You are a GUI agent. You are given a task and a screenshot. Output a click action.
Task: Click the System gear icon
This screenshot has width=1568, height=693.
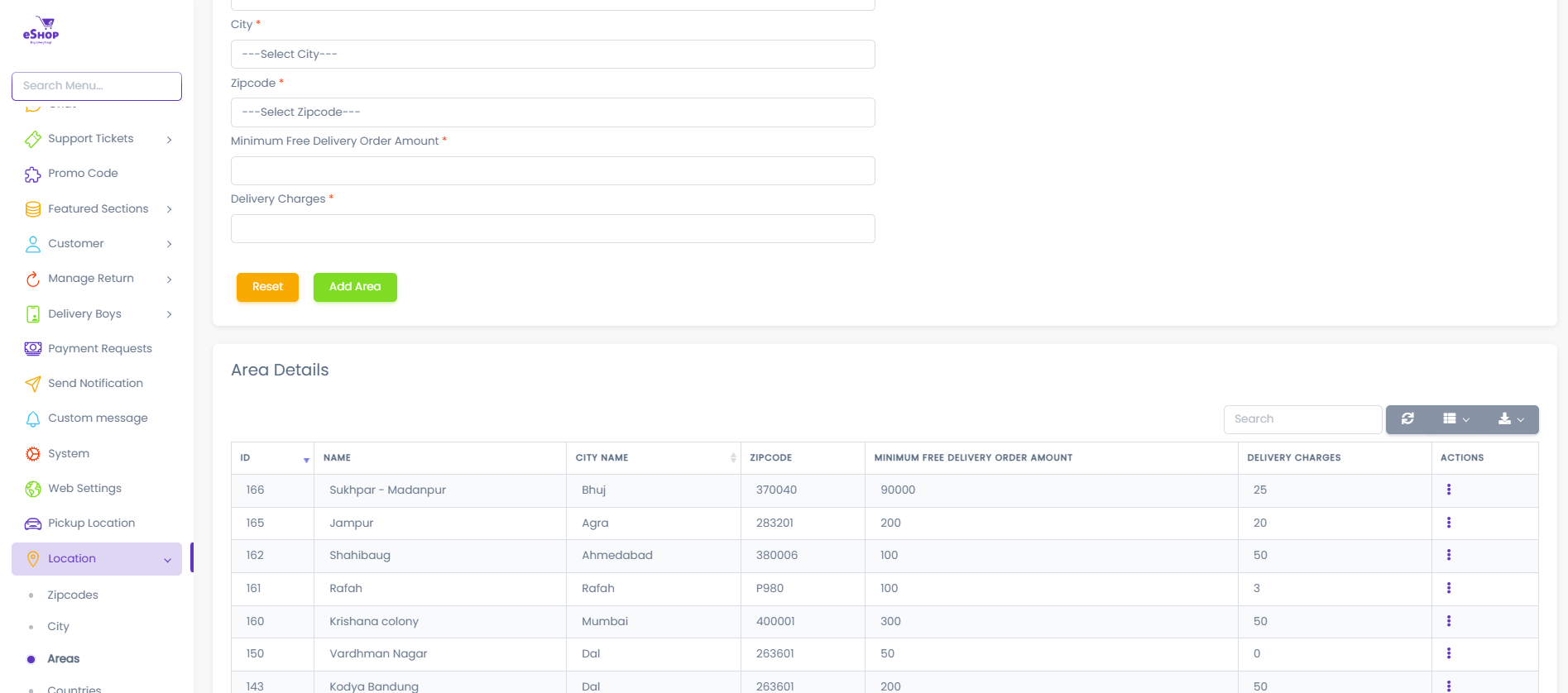pos(33,454)
